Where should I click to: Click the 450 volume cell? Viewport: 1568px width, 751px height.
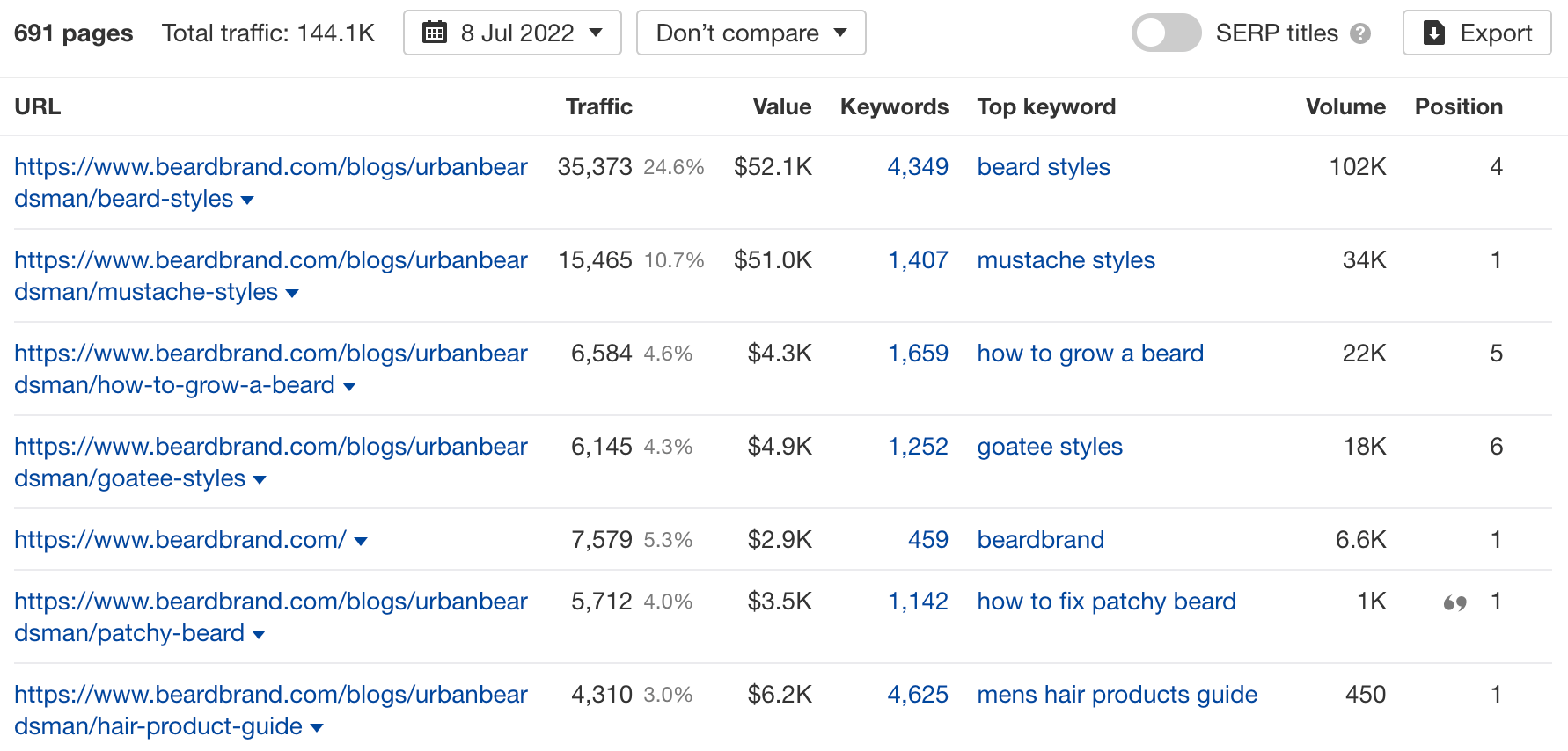[x=1366, y=695]
